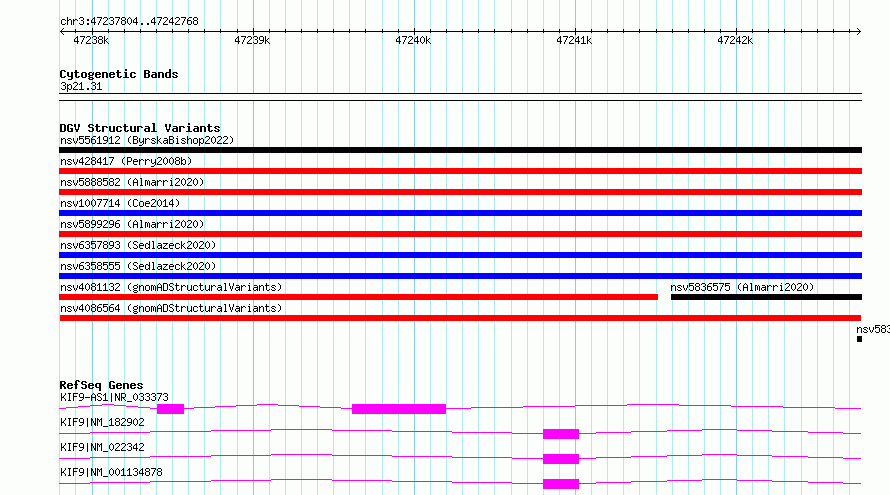Select the nsv428417 Perry2008b red bar
The height and width of the screenshot is (495, 890).
coord(460,171)
